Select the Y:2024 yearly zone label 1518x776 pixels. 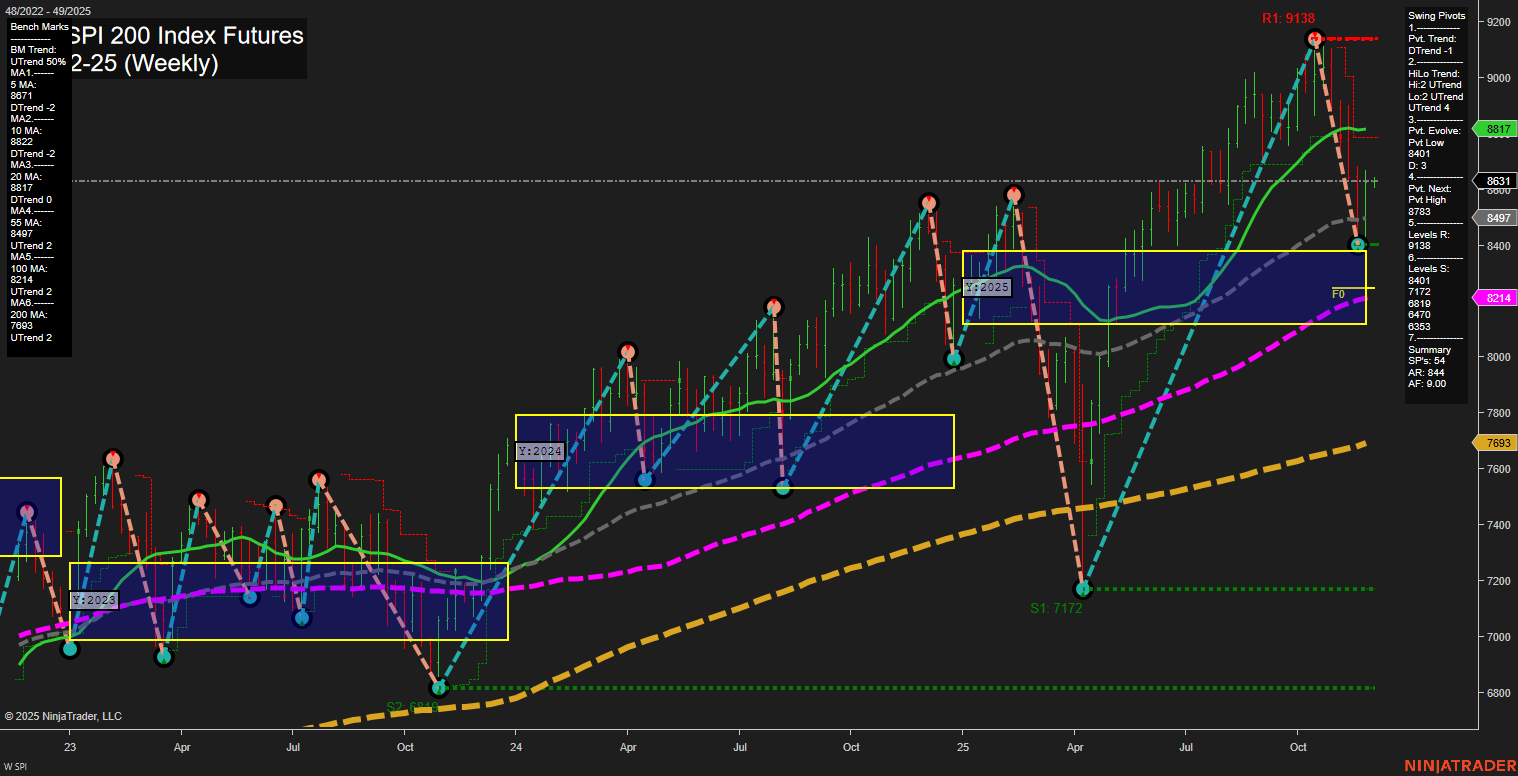tap(541, 451)
